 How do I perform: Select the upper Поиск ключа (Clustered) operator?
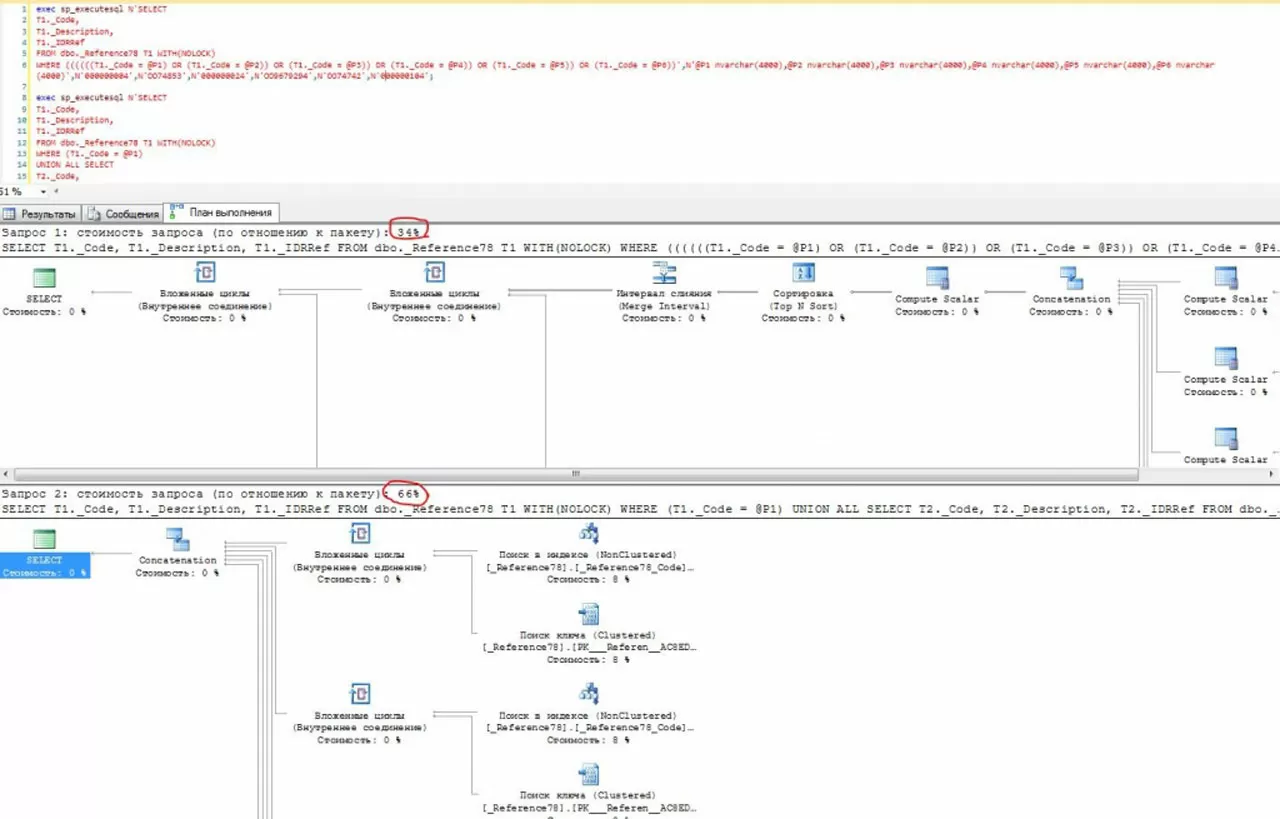pyautogui.click(x=588, y=633)
